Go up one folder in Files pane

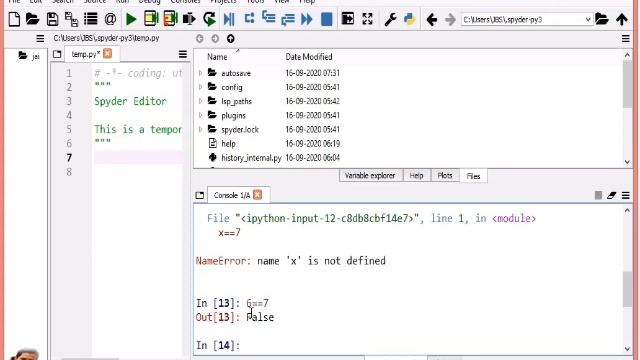(231, 38)
